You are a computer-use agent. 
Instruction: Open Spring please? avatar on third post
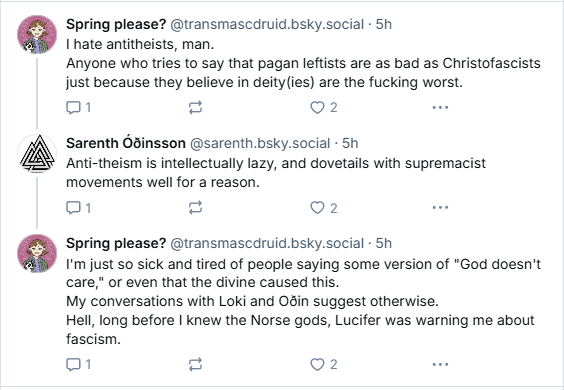tap(37, 254)
